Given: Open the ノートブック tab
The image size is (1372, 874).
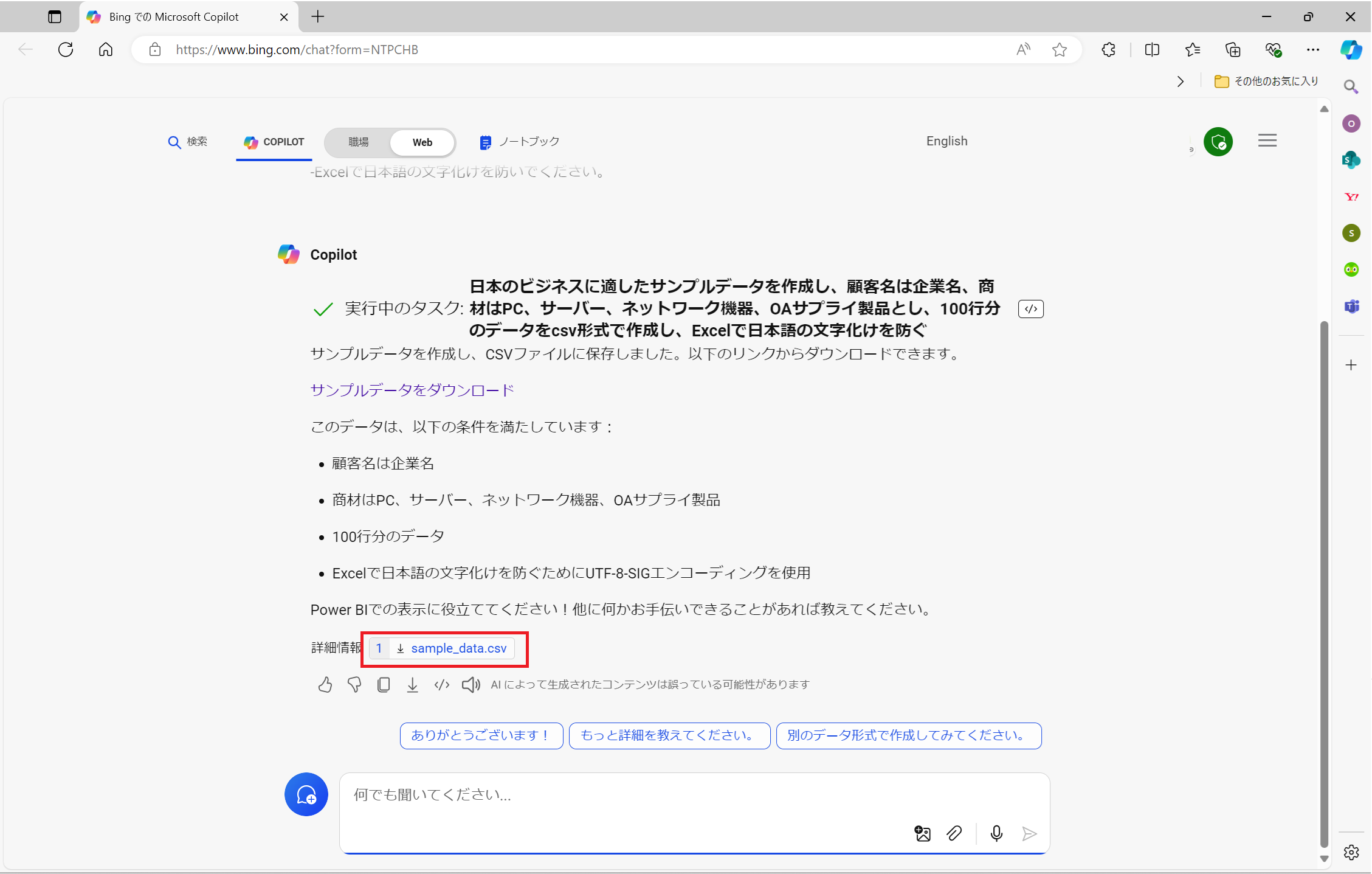Looking at the screenshot, I should pyautogui.click(x=520, y=142).
